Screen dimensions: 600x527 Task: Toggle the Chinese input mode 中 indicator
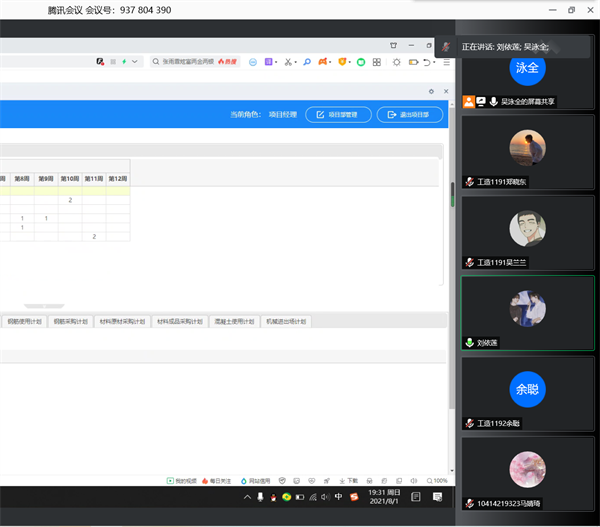[x=338, y=497]
